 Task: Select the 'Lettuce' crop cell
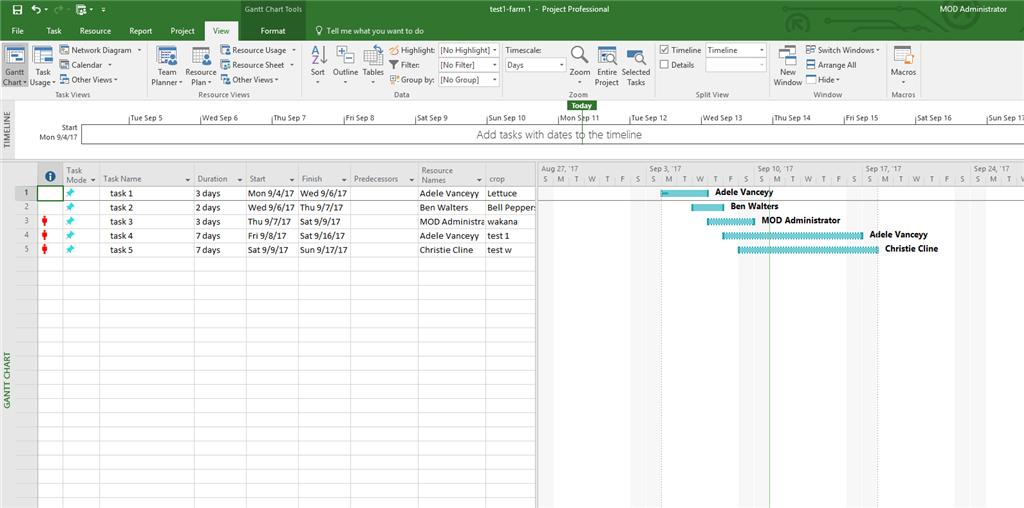coord(510,193)
